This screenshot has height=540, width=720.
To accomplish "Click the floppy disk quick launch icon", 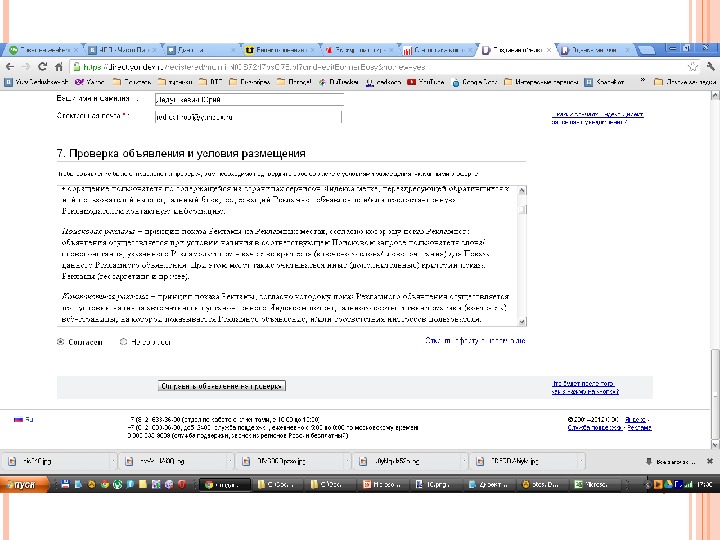I will [x=65, y=484].
